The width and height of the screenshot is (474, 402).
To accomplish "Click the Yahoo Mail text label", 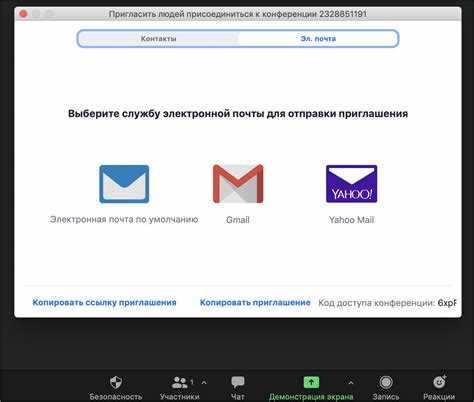I will pos(351,220).
